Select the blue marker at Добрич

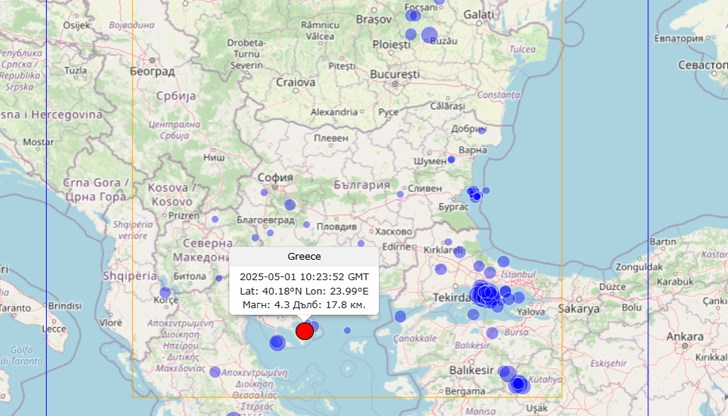tap(482, 130)
